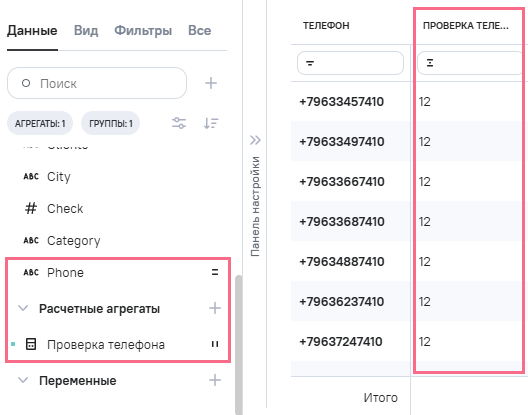Toggle the АГРЕГАТЫ: 1 filter chip
The height and width of the screenshot is (415, 528).
[x=40, y=123]
